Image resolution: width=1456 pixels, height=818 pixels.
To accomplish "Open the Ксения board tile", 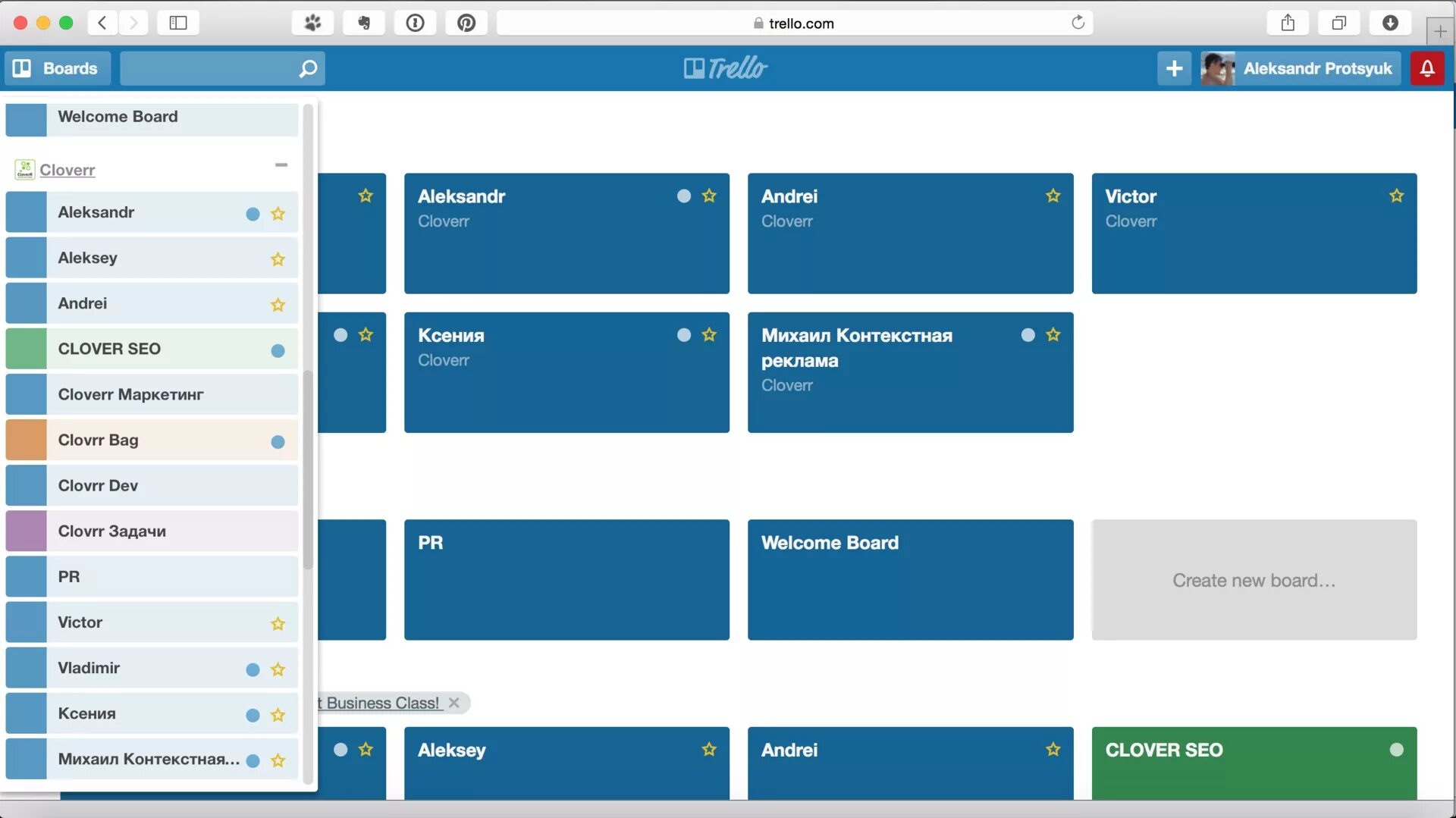I will click(x=566, y=372).
